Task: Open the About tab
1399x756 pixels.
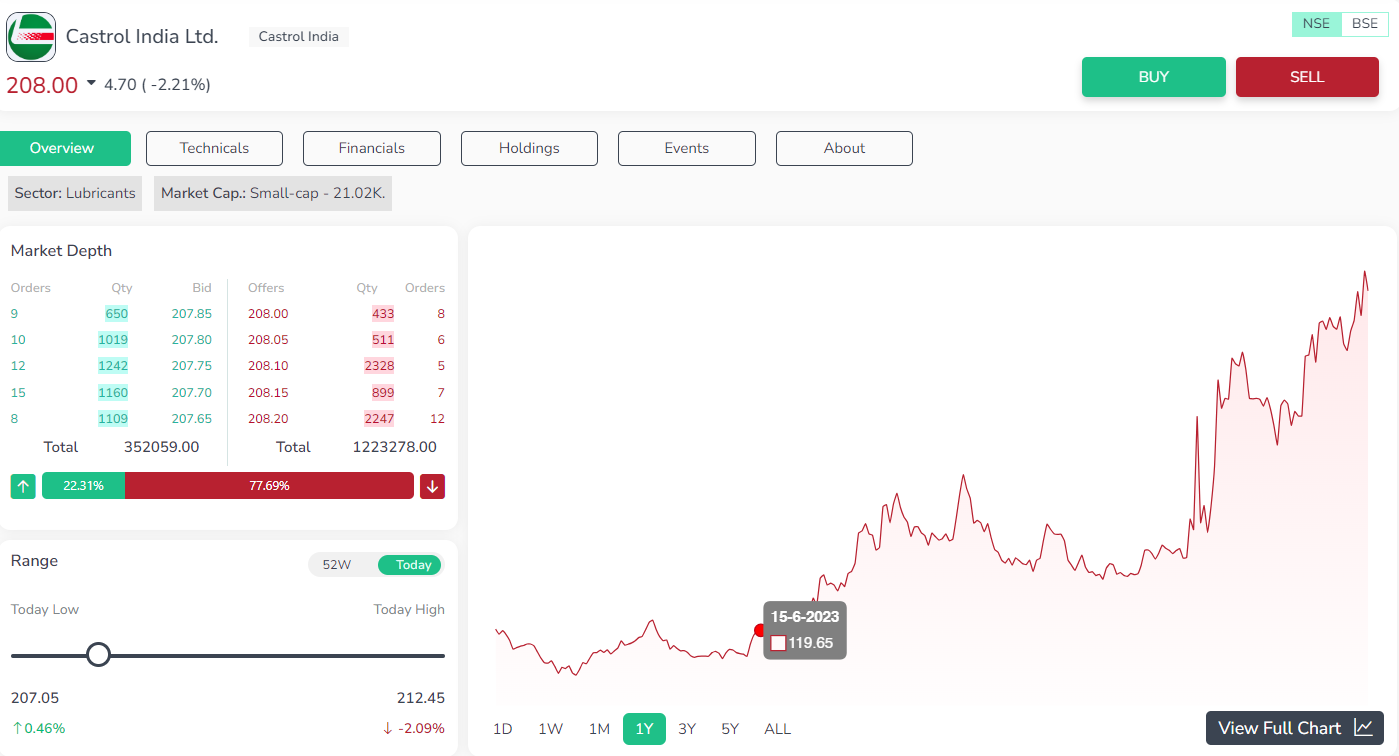Action: tap(844, 148)
